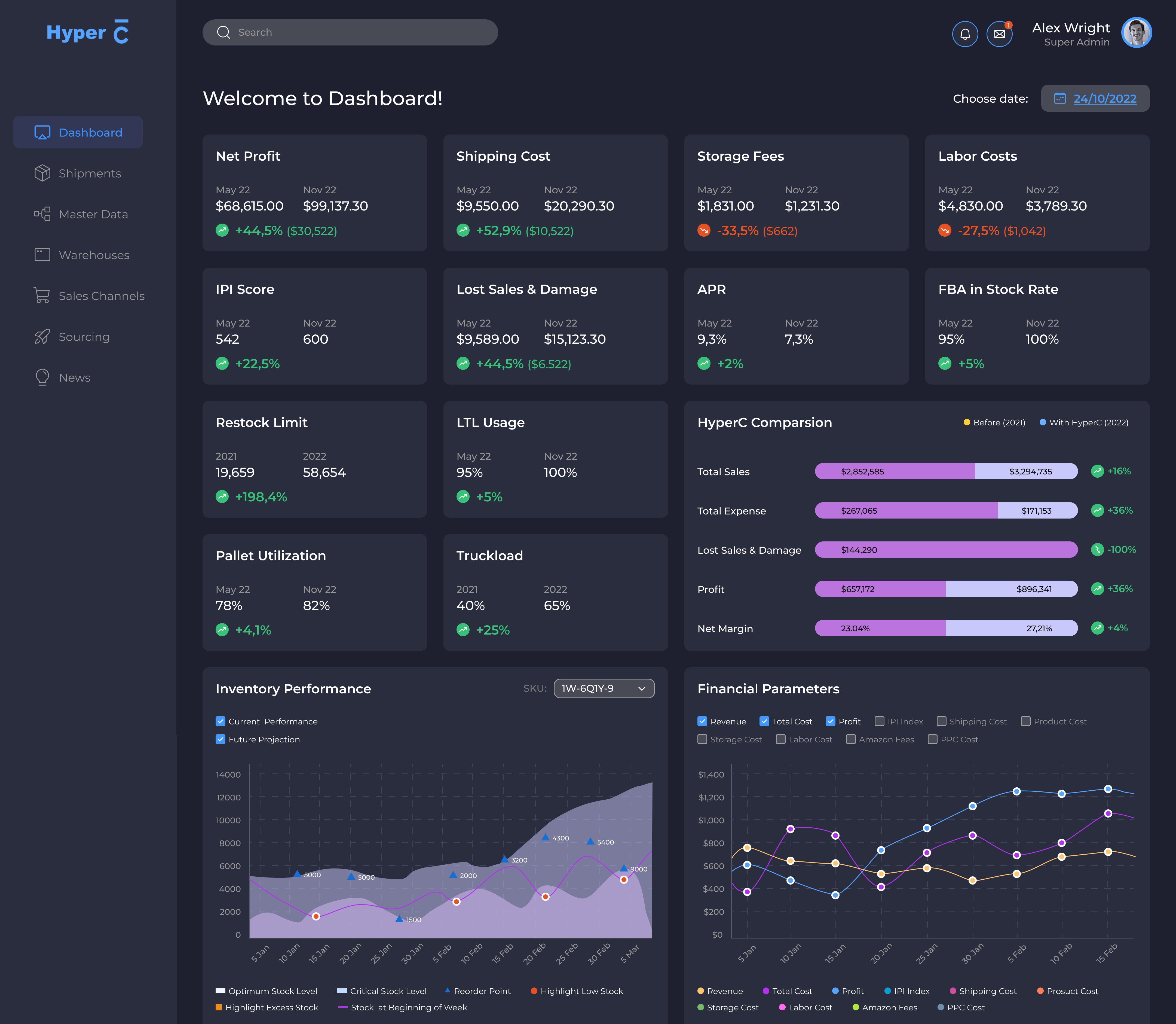Click the notification bell icon

point(965,34)
